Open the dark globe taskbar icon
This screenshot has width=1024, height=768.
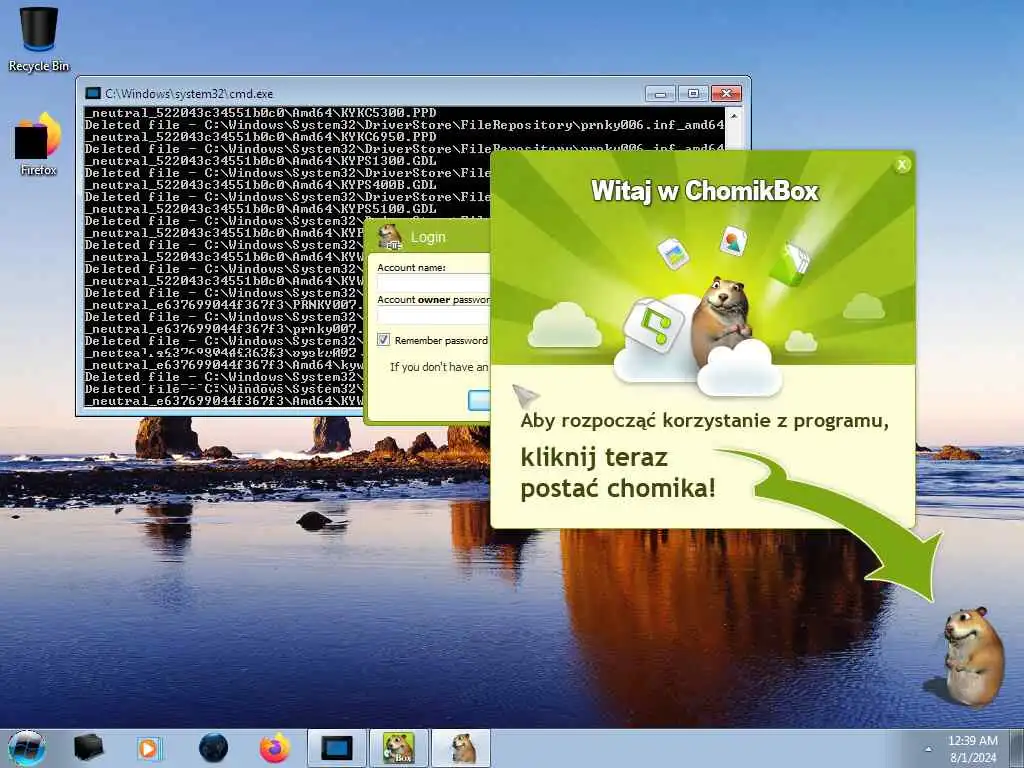coord(214,748)
